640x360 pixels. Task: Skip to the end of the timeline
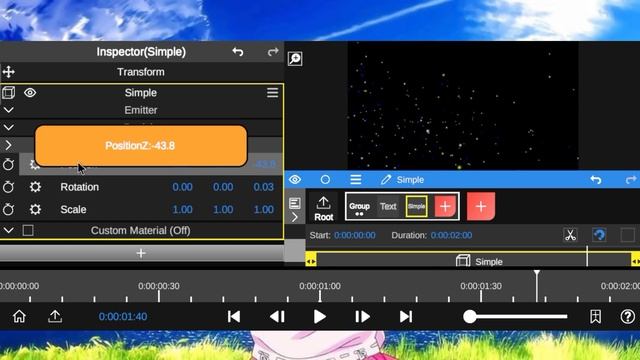(405, 317)
